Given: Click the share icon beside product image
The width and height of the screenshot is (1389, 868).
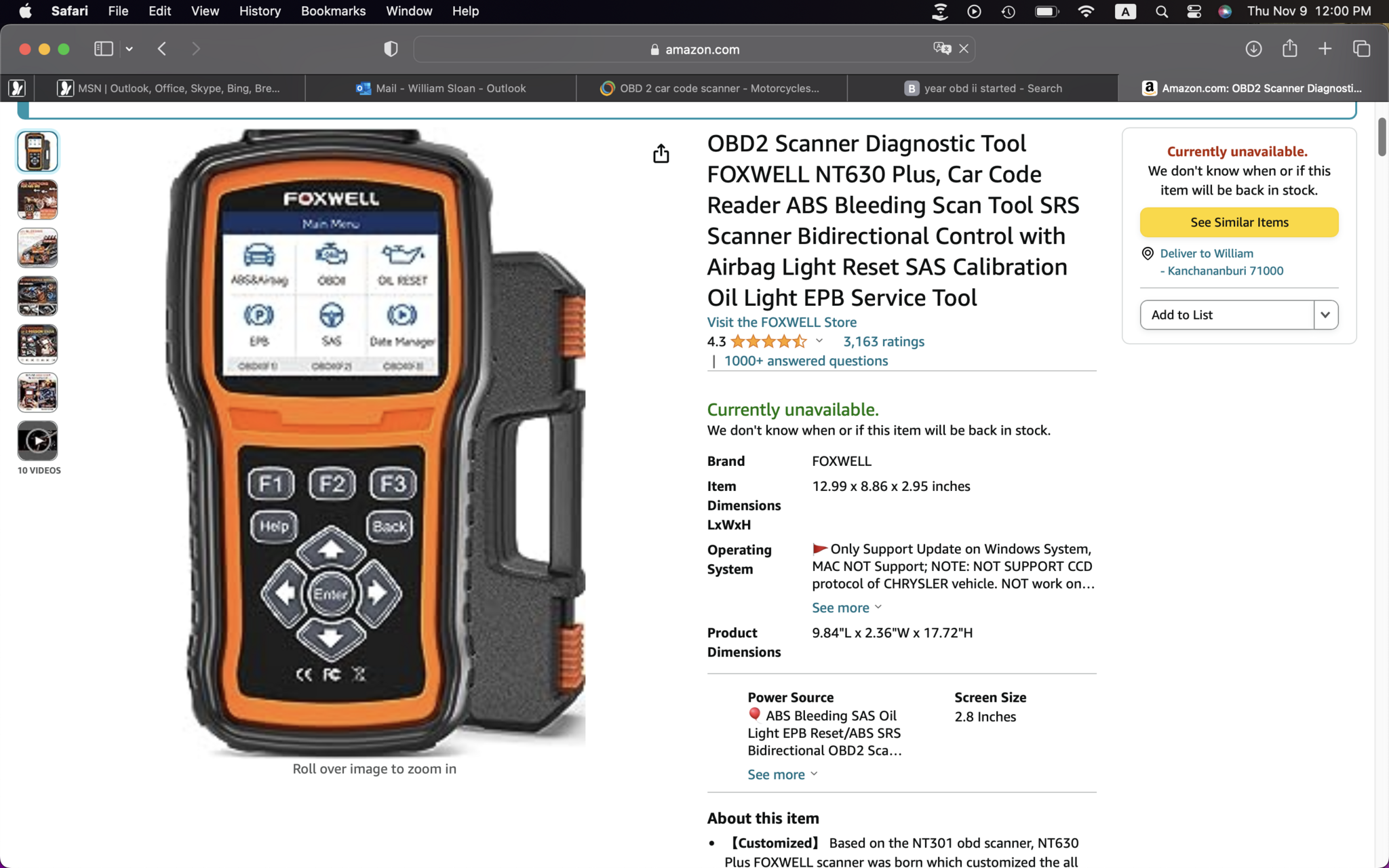Looking at the screenshot, I should tap(661, 154).
